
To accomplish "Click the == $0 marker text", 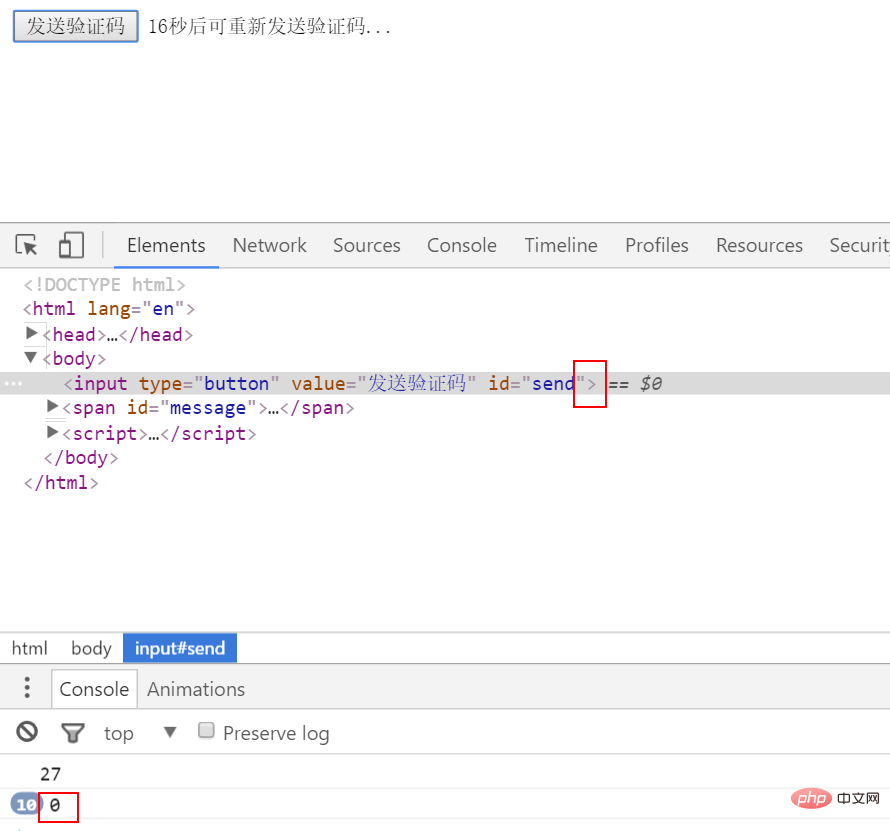I will tap(635, 384).
